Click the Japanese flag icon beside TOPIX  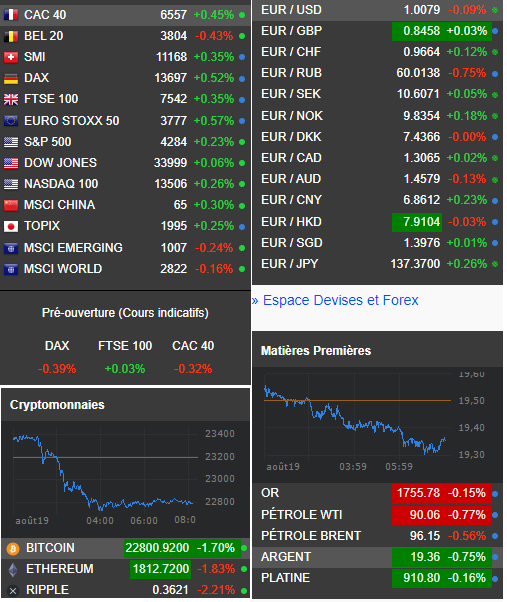[11, 227]
